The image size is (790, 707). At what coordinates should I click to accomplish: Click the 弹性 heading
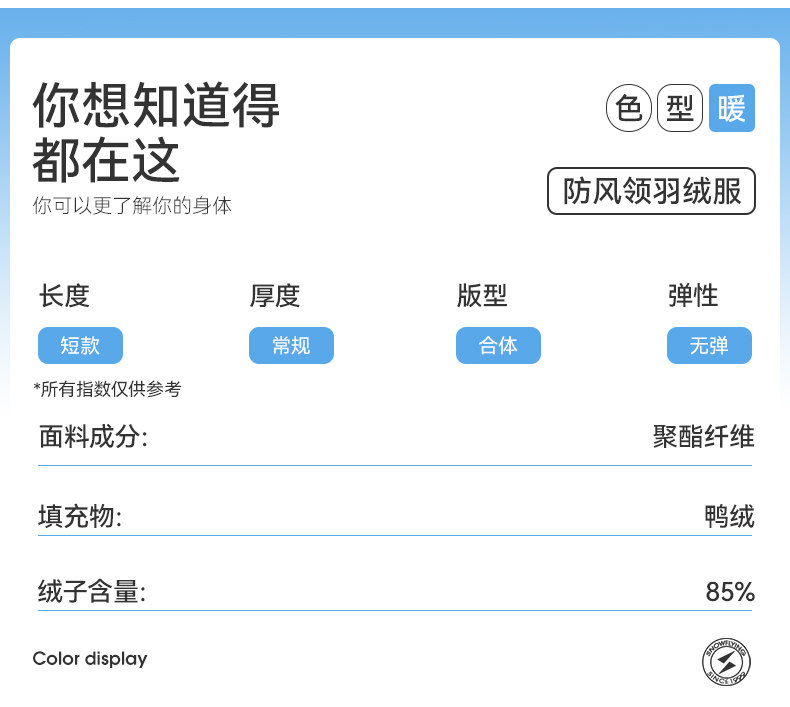pos(693,295)
